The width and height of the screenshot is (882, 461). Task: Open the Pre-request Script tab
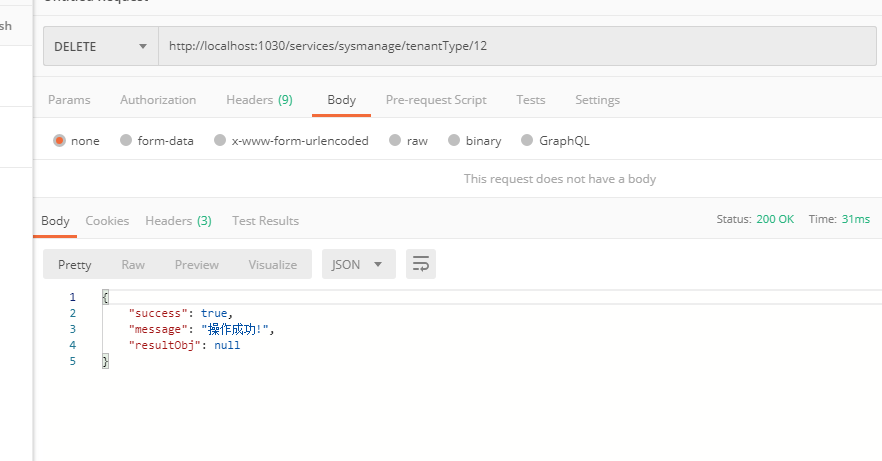[436, 100]
